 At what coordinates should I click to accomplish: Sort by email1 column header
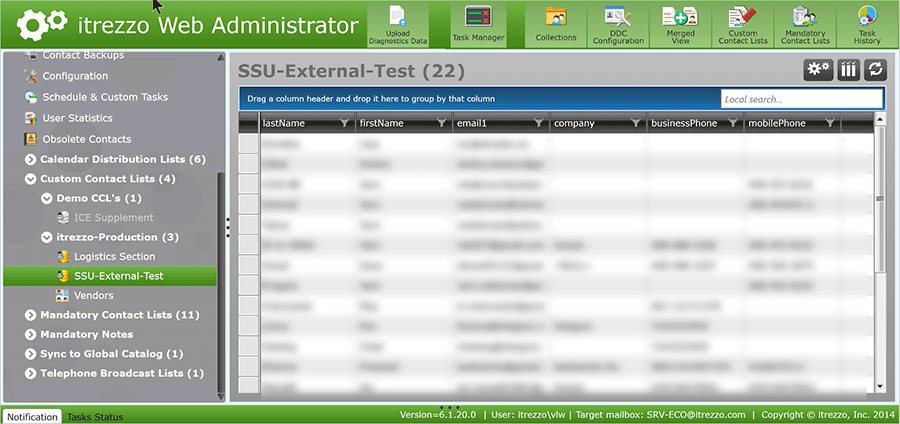471,123
